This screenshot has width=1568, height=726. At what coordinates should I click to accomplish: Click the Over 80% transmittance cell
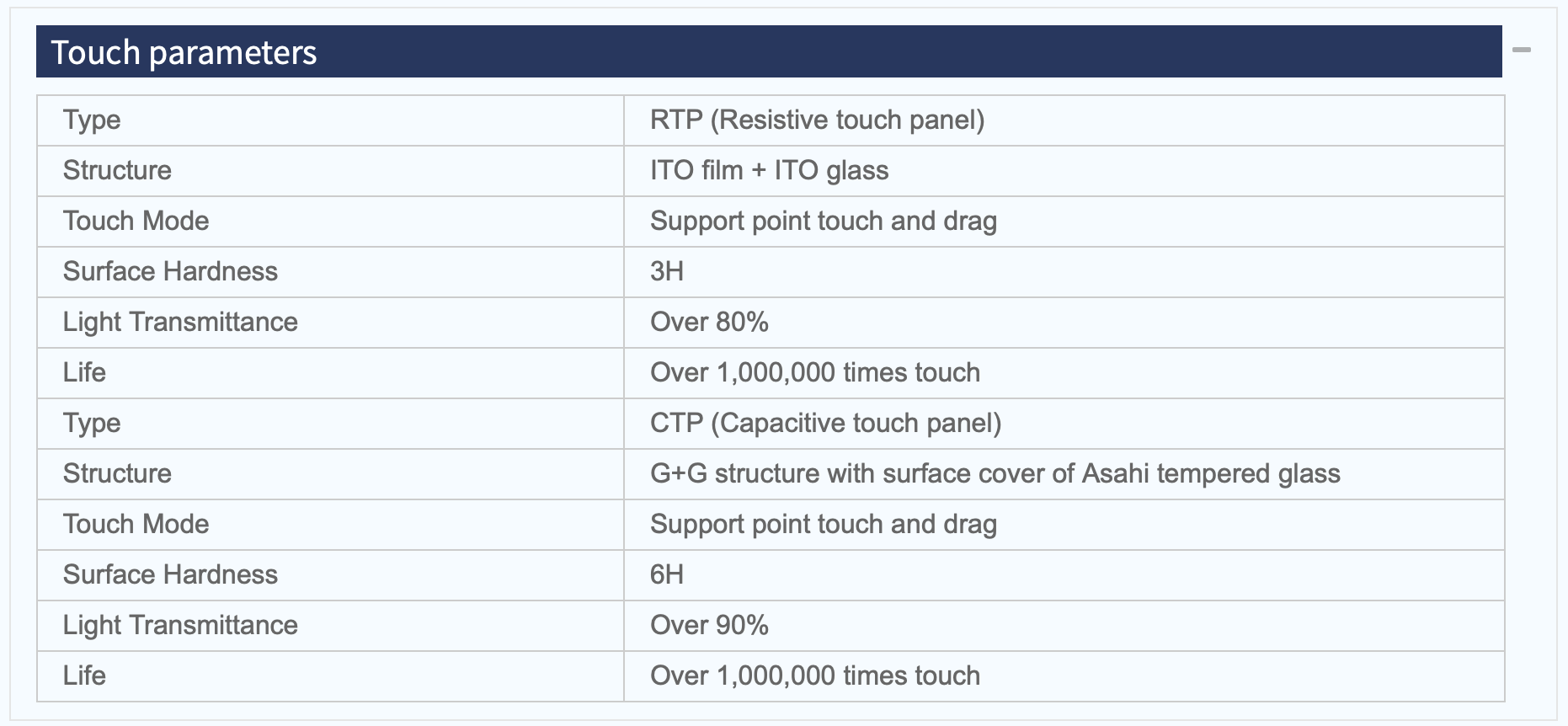(x=1064, y=323)
